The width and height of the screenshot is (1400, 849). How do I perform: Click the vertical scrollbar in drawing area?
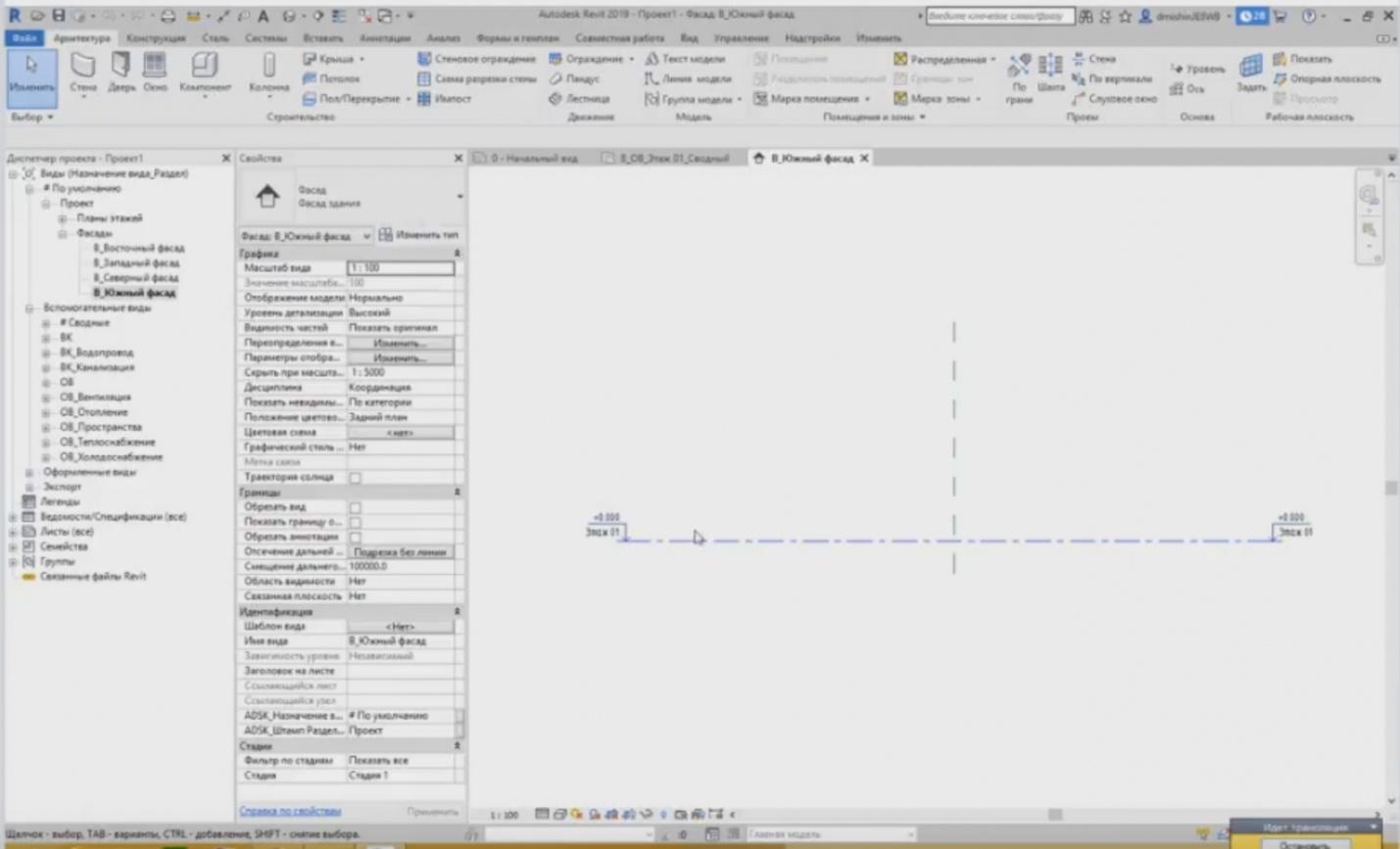click(1390, 488)
